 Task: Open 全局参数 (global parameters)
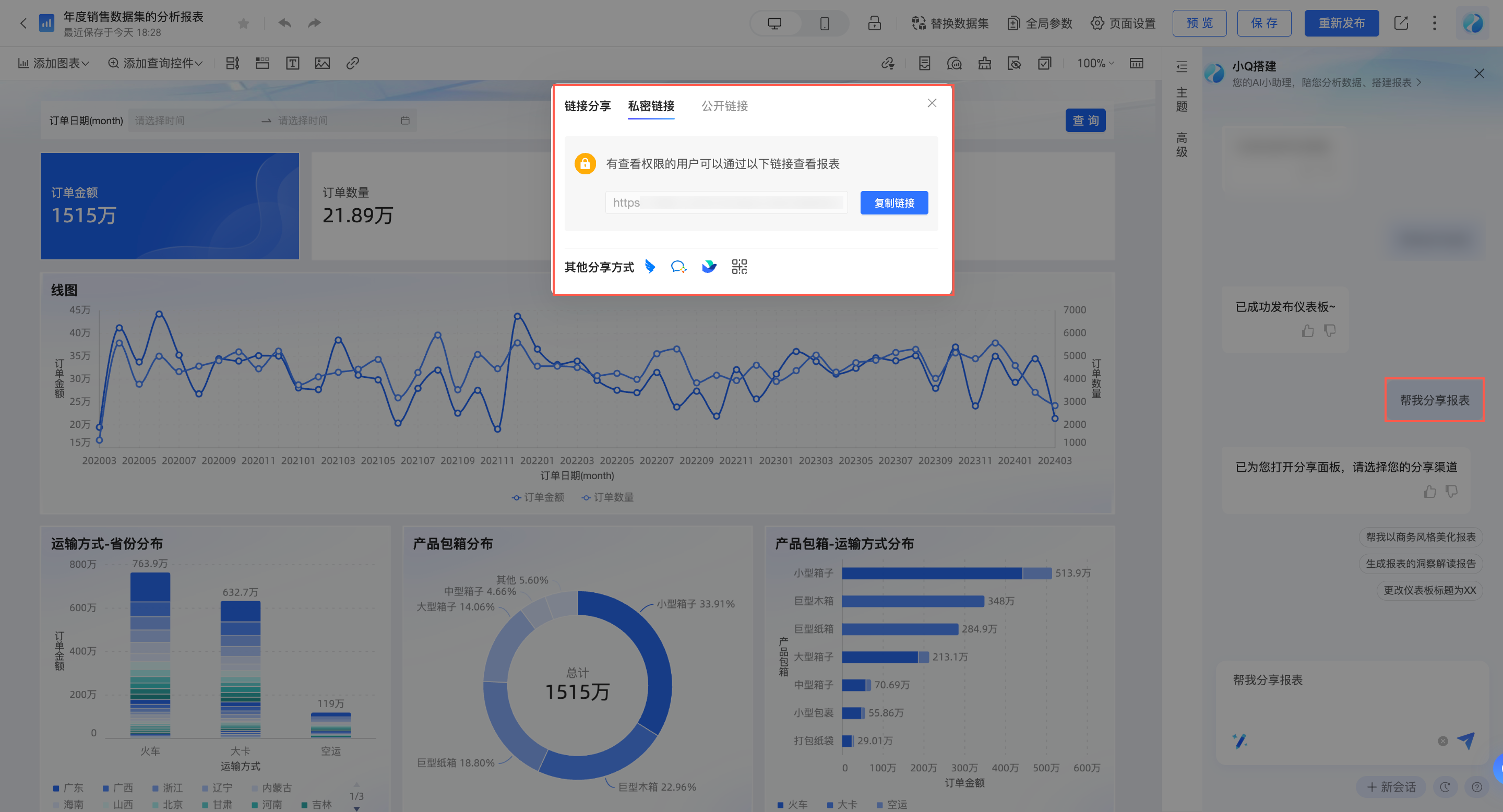[1040, 23]
